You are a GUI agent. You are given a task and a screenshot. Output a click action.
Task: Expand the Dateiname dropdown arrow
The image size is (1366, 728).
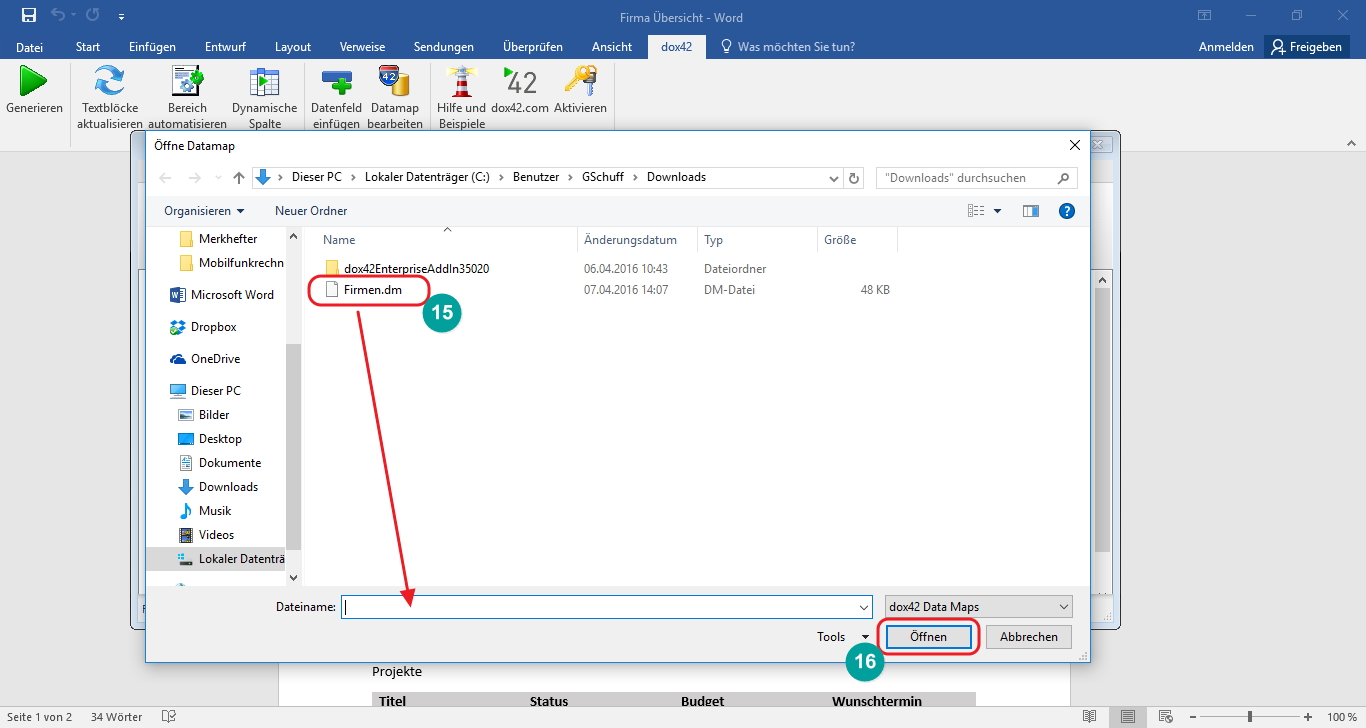[864, 607]
